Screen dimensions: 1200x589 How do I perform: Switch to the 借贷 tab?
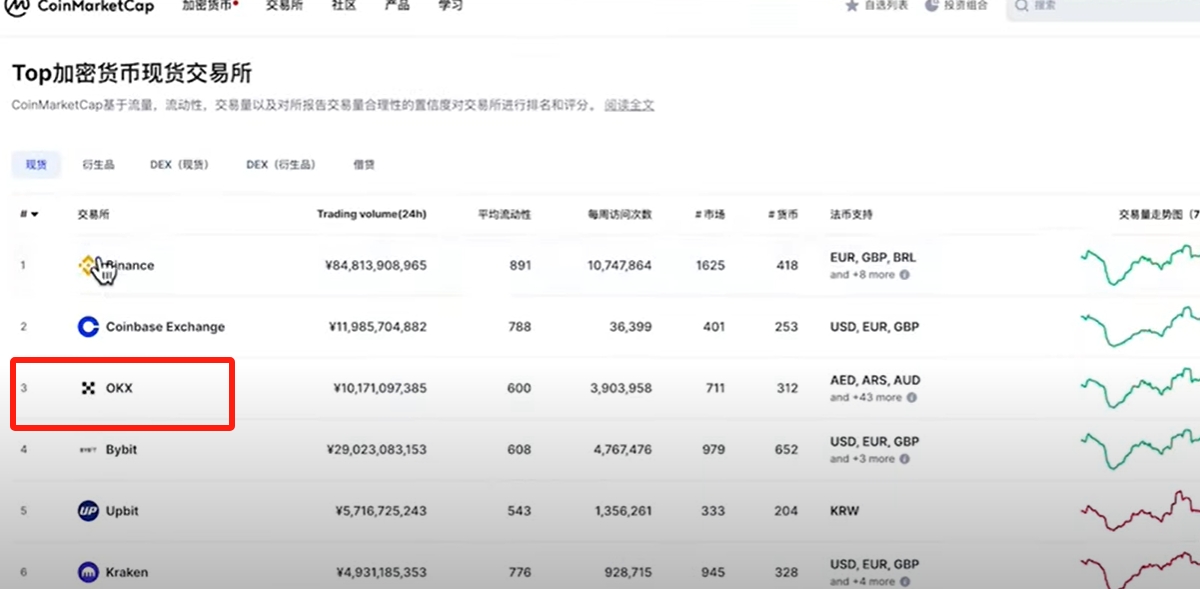(x=364, y=164)
